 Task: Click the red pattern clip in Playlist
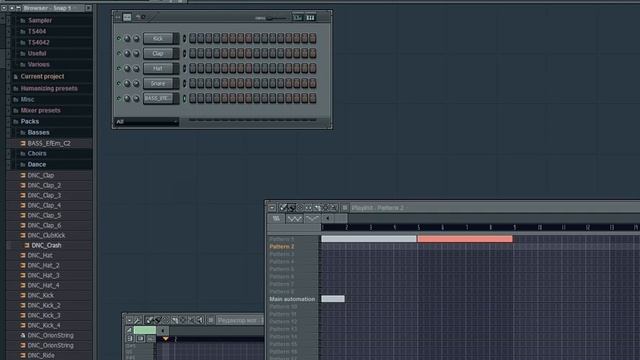point(464,239)
